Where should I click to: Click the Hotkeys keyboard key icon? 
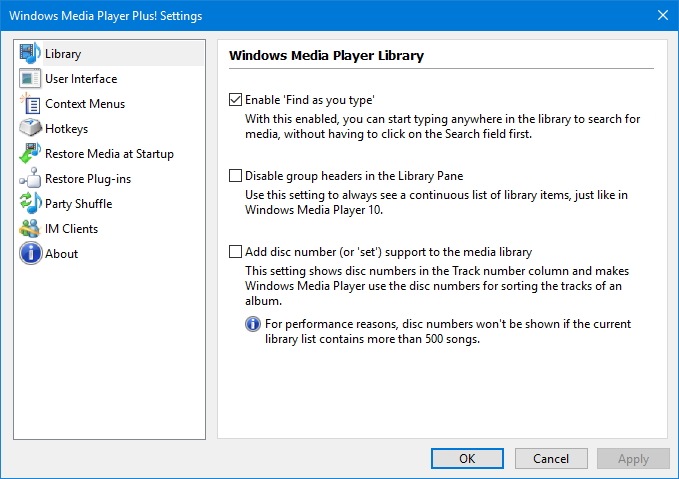pyautogui.click(x=30, y=128)
